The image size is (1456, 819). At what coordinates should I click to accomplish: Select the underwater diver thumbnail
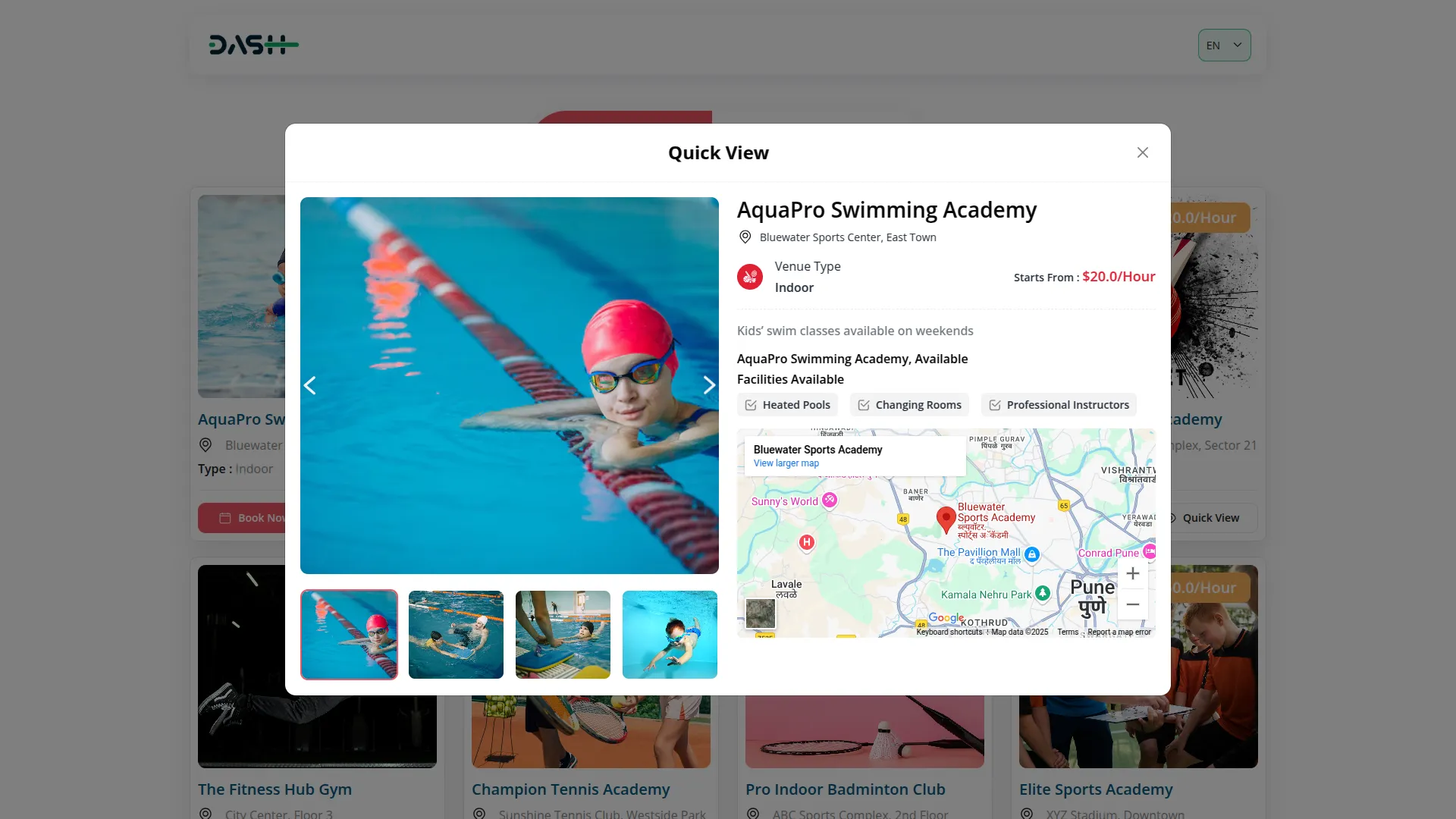[x=670, y=635]
